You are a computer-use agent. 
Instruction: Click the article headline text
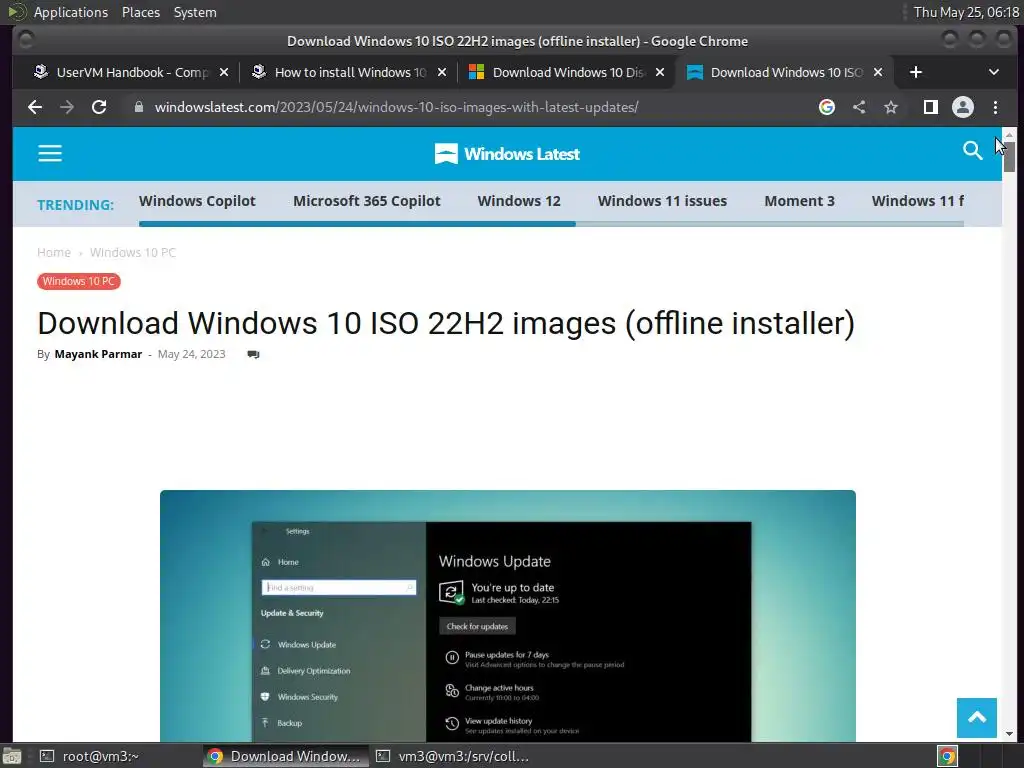(446, 323)
